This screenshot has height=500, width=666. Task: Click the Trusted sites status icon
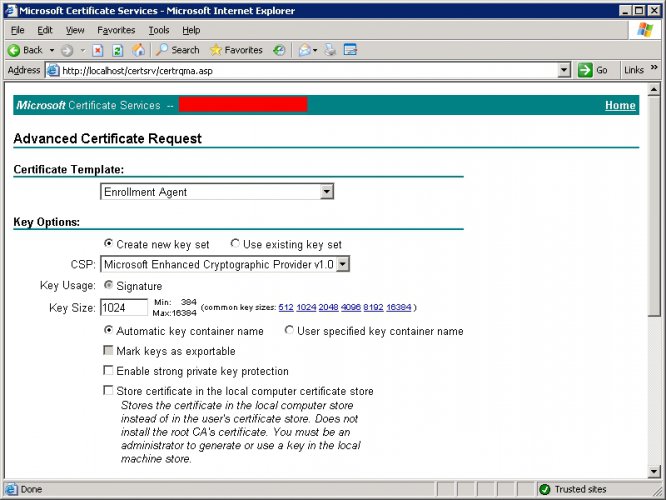545,489
